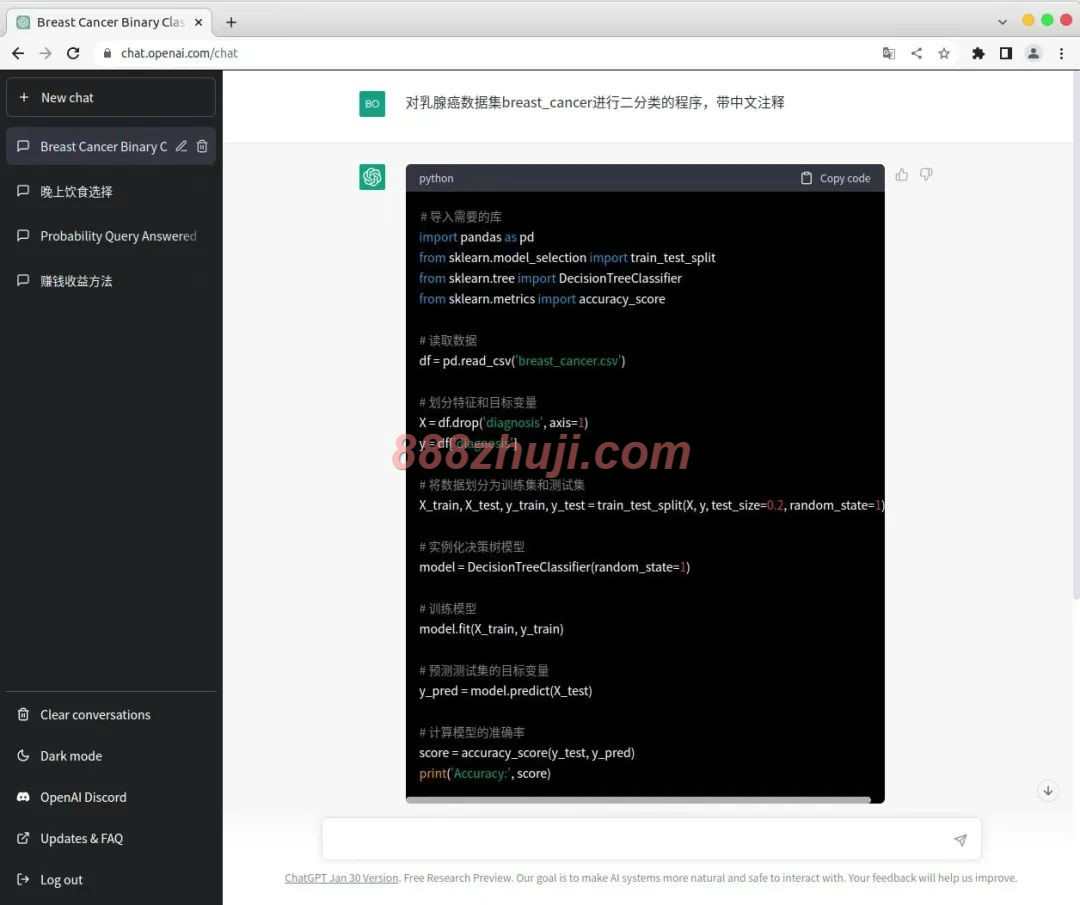Screen dimensions: 1080x905
Task: Click the line 'y_pred = model.predict(X_test)'
Action: 506,691
